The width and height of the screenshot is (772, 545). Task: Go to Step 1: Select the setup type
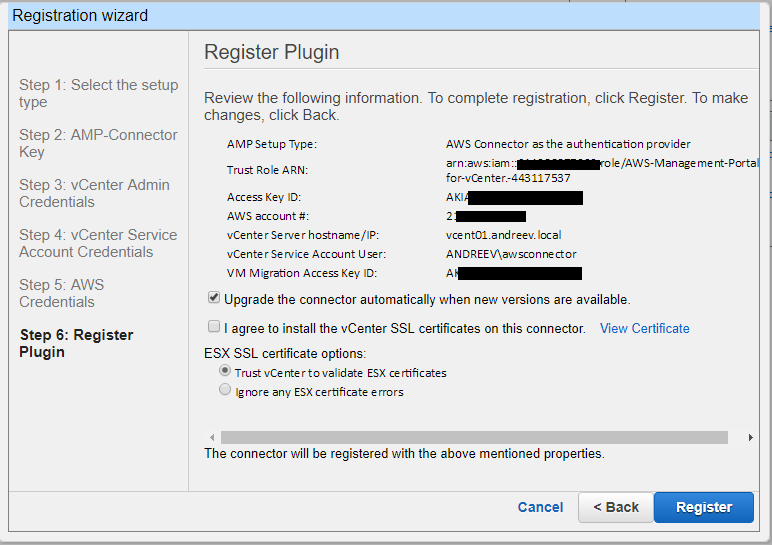(x=98, y=93)
